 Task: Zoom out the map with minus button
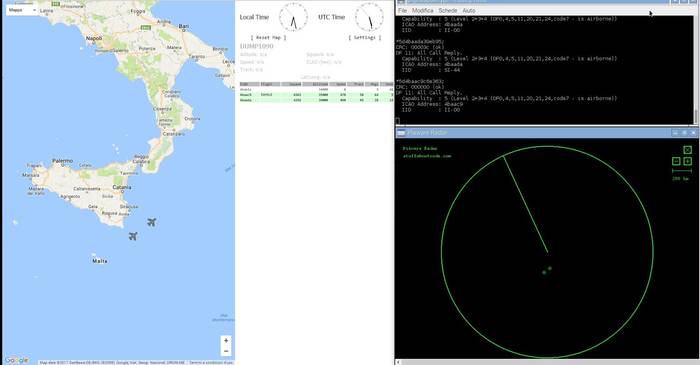point(226,351)
